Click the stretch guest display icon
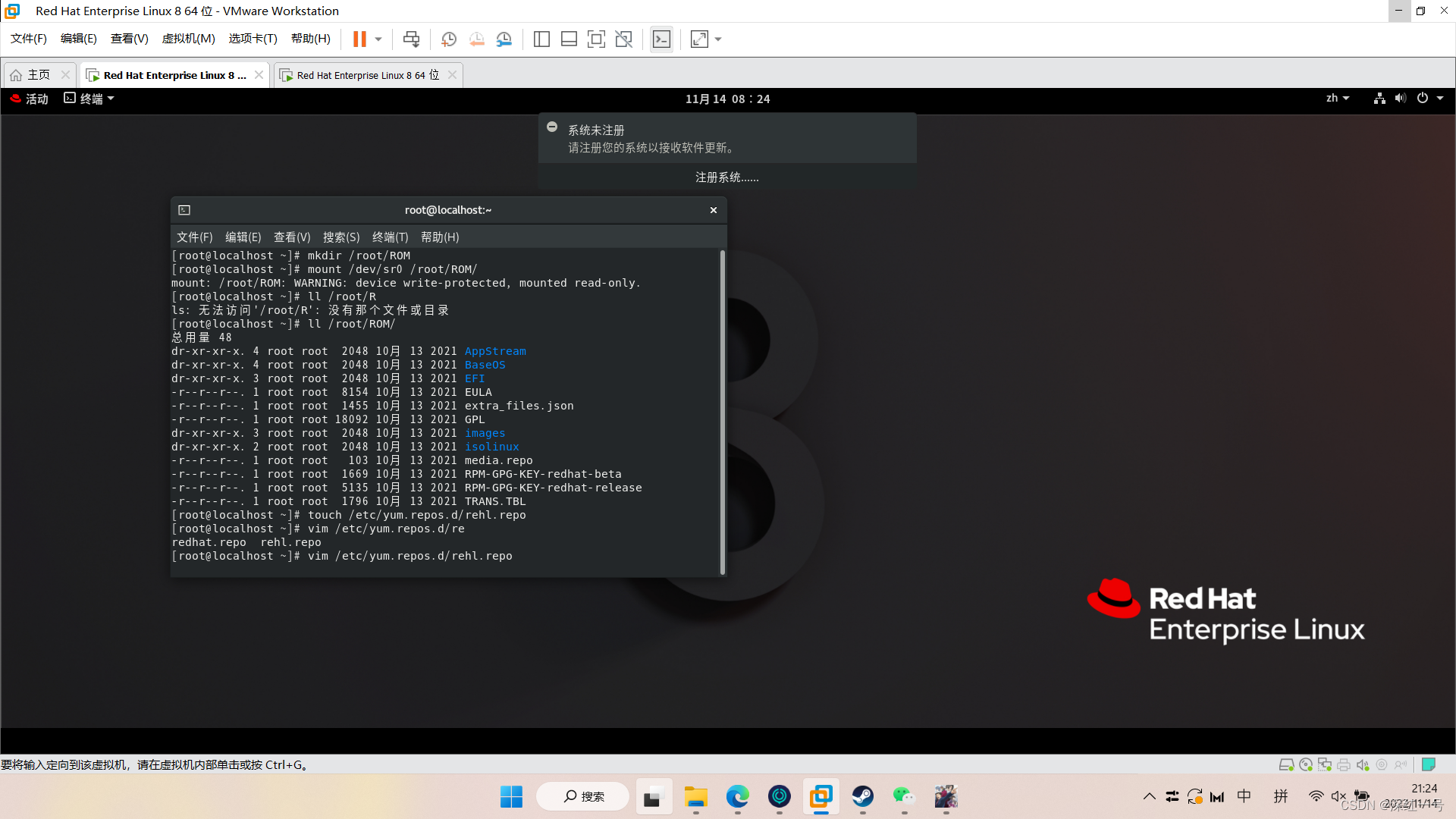 [x=699, y=39]
